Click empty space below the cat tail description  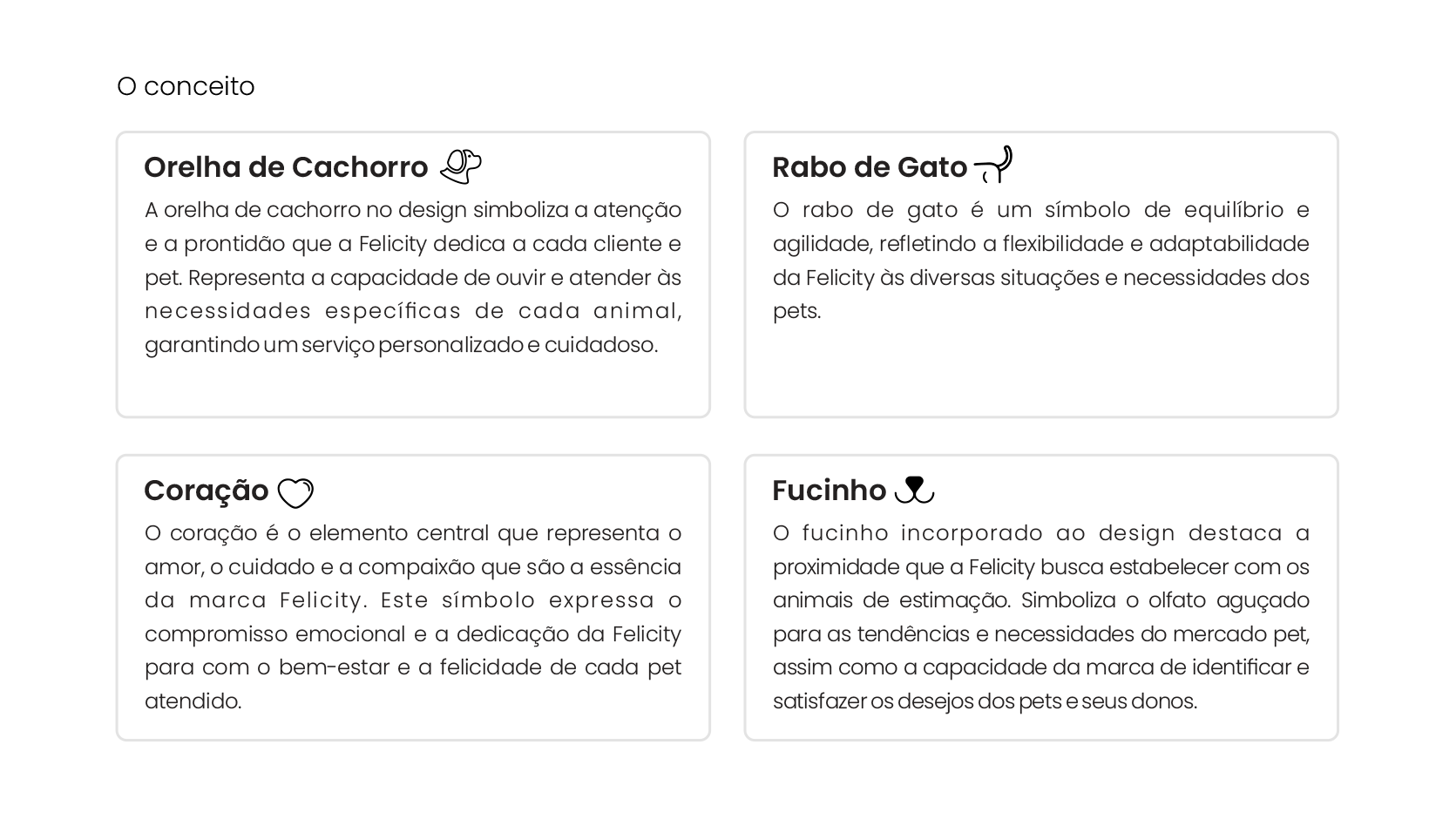pos(1040,375)
